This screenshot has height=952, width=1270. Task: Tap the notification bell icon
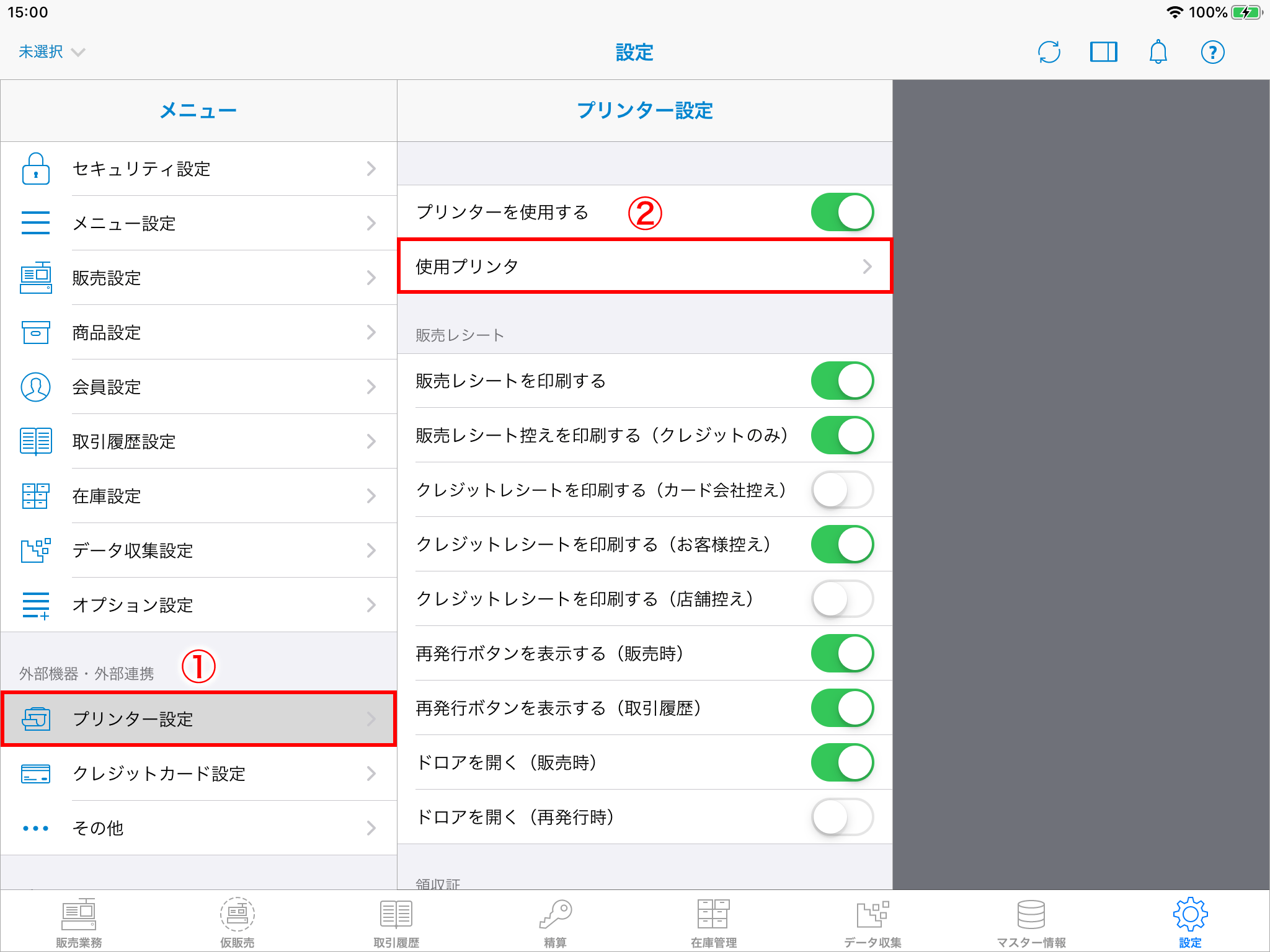point(1158,52)
